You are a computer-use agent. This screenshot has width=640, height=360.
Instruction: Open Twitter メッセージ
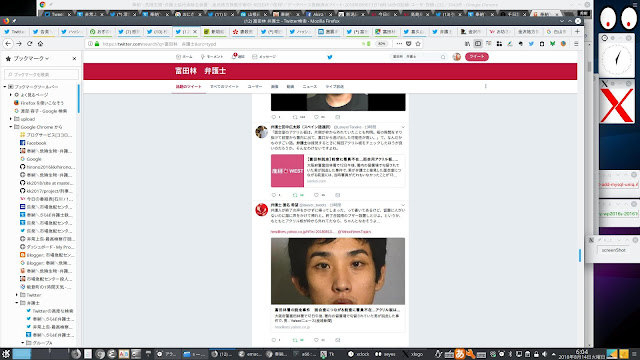coord(264,57)
